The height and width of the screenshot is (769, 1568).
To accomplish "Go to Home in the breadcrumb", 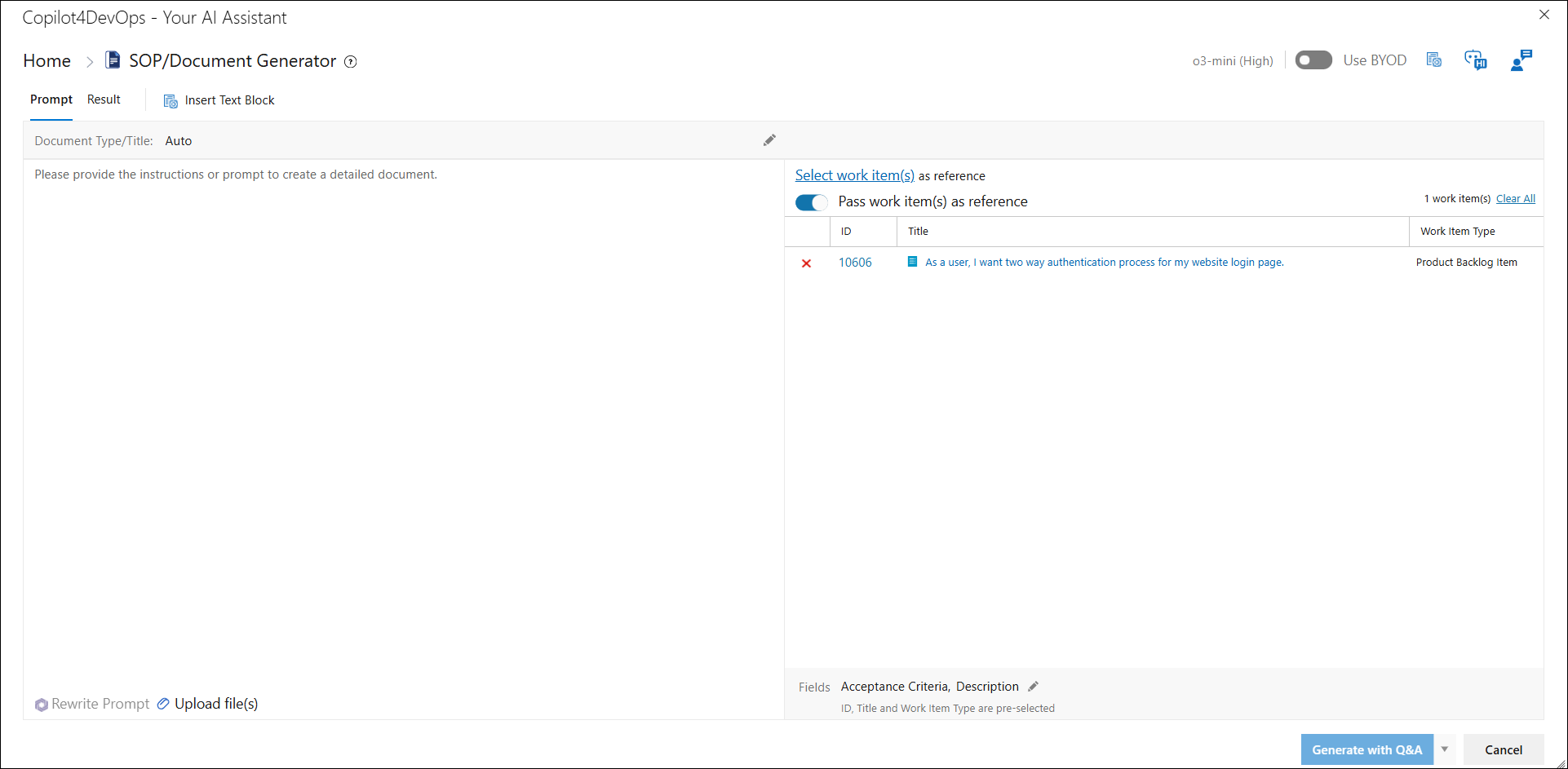I will click(47, 61).
